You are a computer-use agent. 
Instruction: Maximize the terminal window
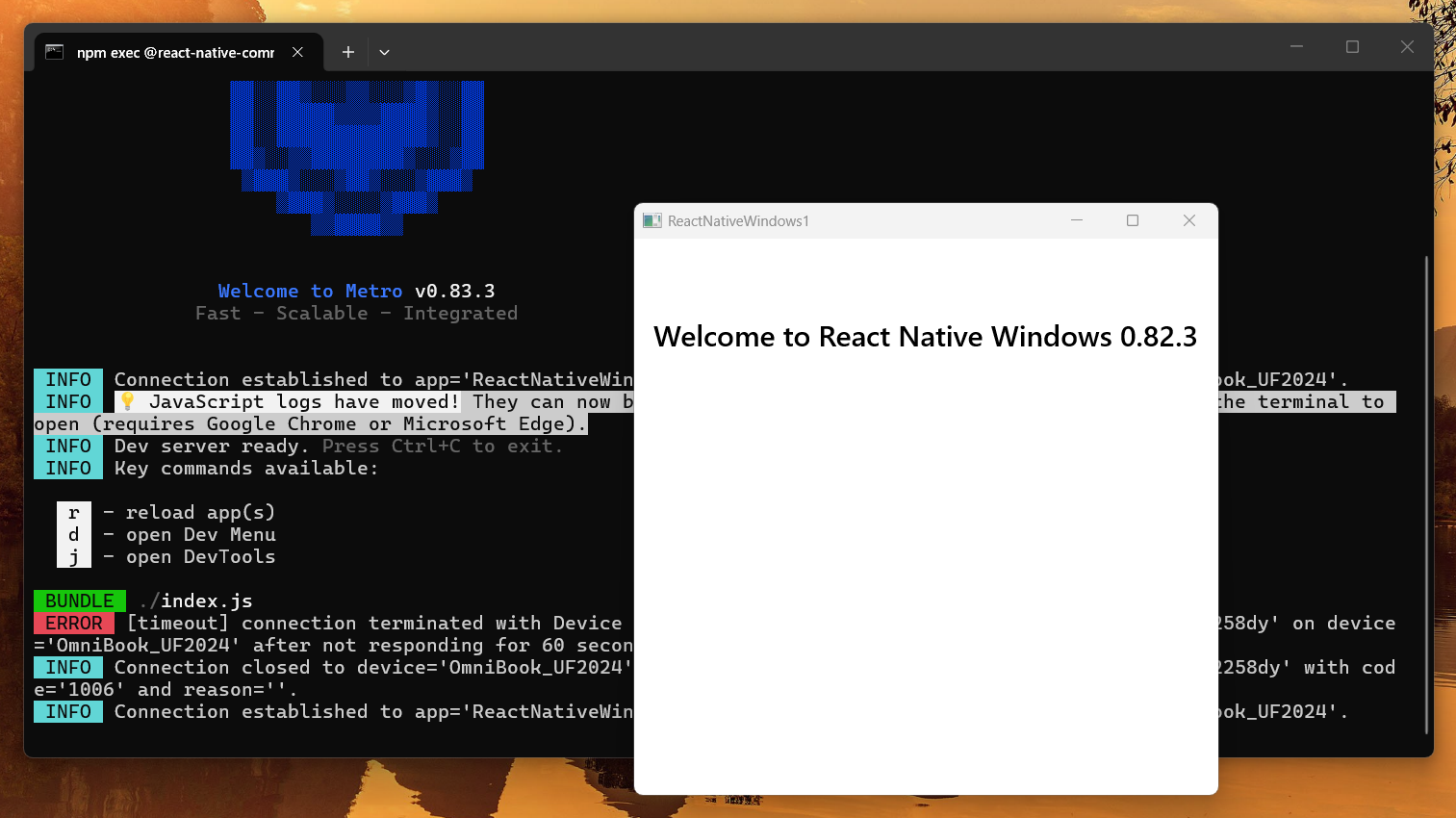[x=1352, y=46]
